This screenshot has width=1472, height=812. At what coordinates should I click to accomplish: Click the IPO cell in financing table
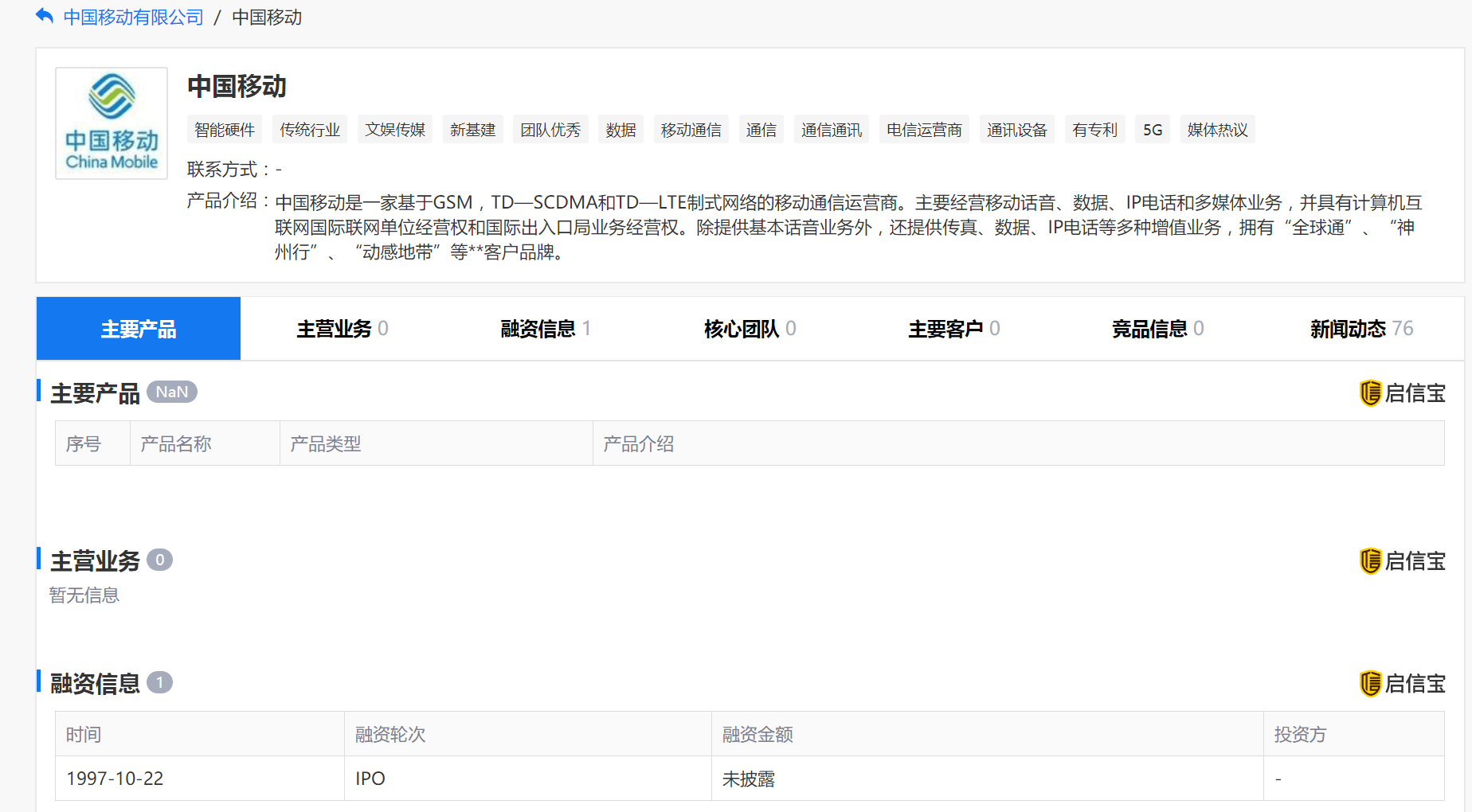click(528, 779)
